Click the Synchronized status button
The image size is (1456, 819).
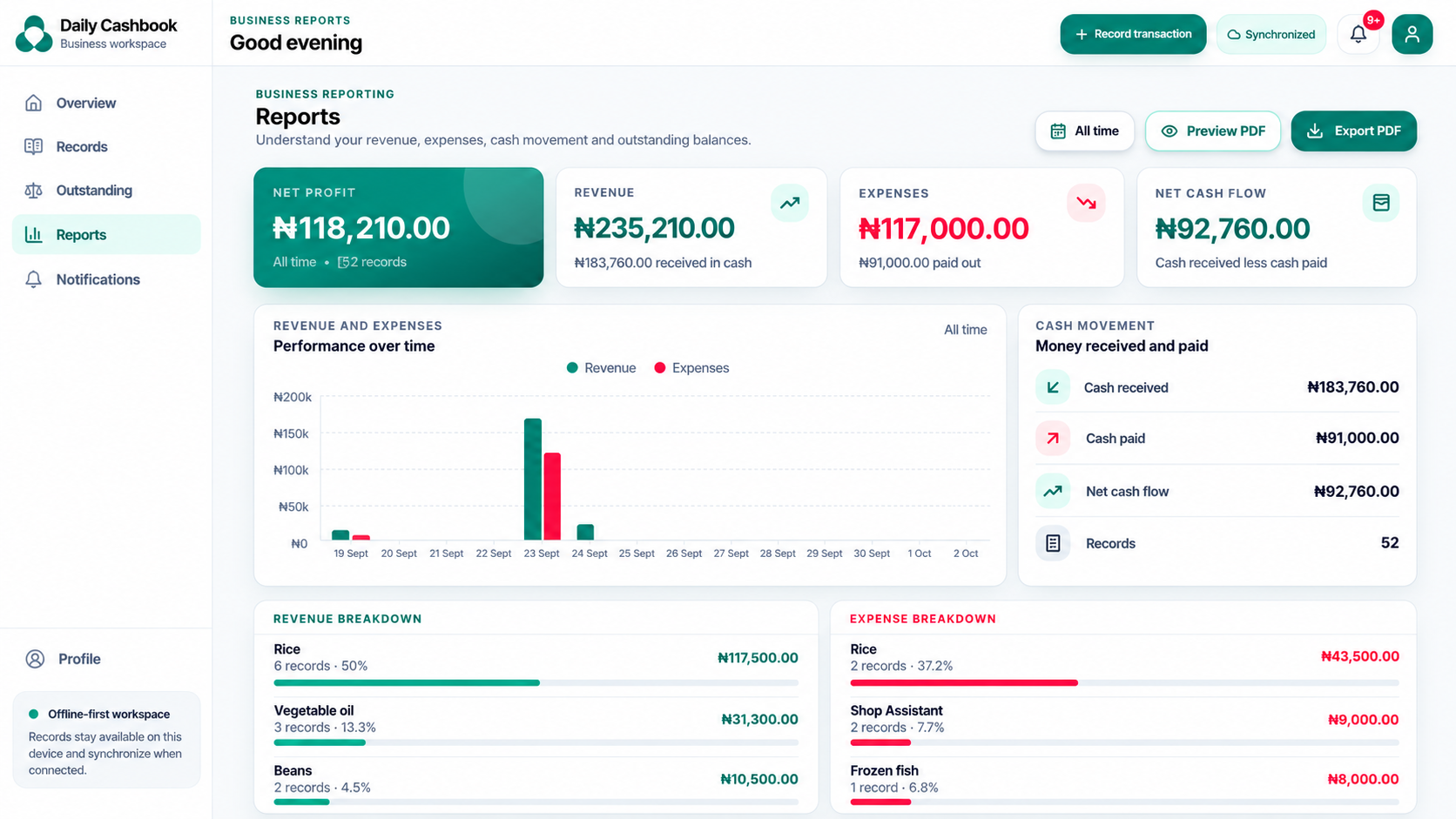tap(1271, 34)
